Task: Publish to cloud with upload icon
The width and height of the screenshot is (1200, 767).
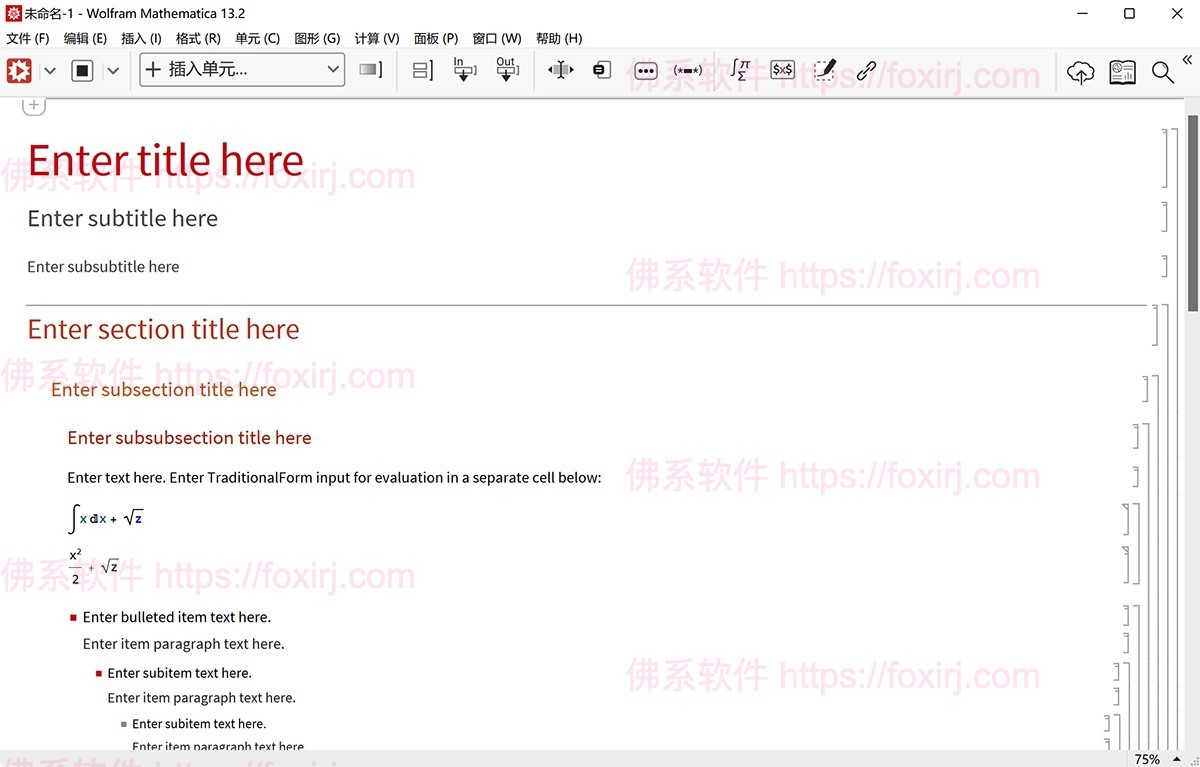Action: pos(1080,72)
